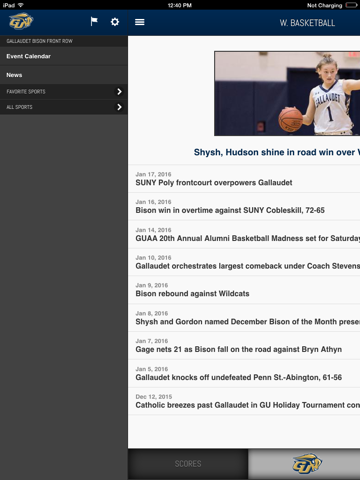
Task: Expand Favorite Sports chevron arrow
Action: (119, 91)
